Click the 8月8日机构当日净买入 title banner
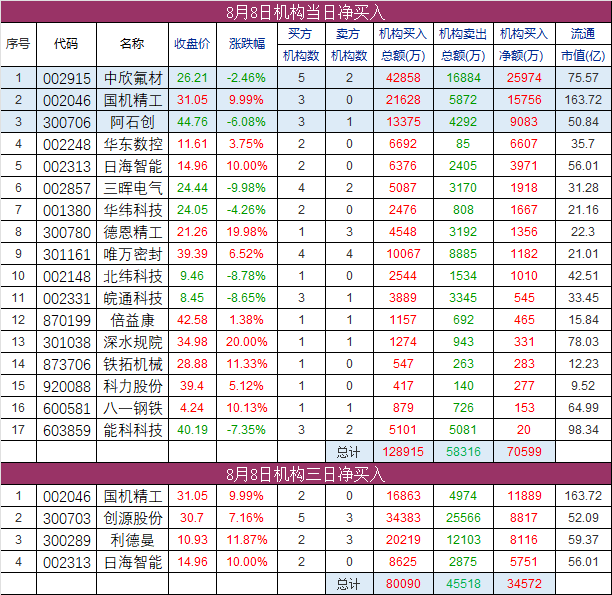Image resolution: width=612 pixels, height=595 pixels. click(x=306, y=12)
